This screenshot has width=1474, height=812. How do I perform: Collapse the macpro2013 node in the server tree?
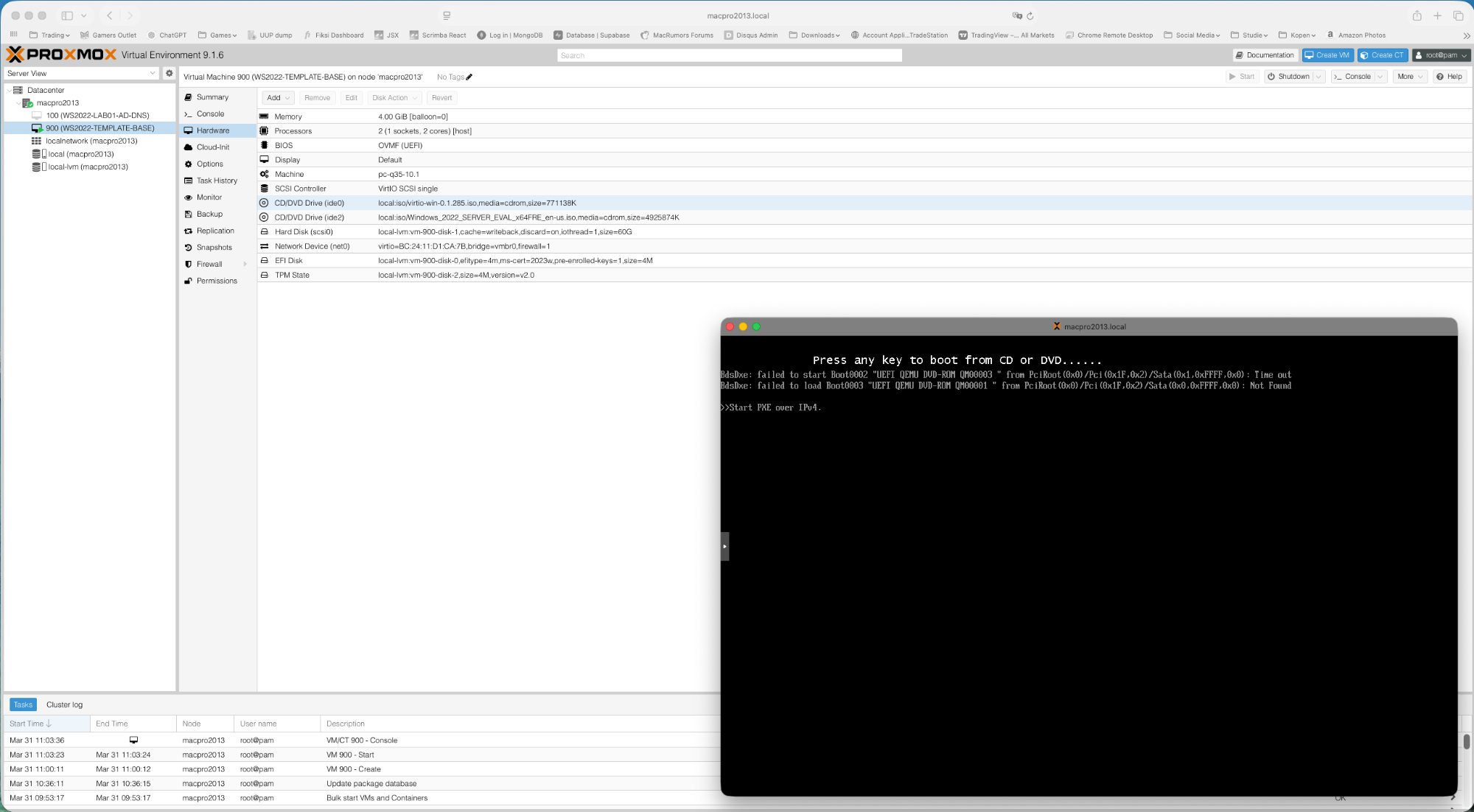[x=18, y=102]
